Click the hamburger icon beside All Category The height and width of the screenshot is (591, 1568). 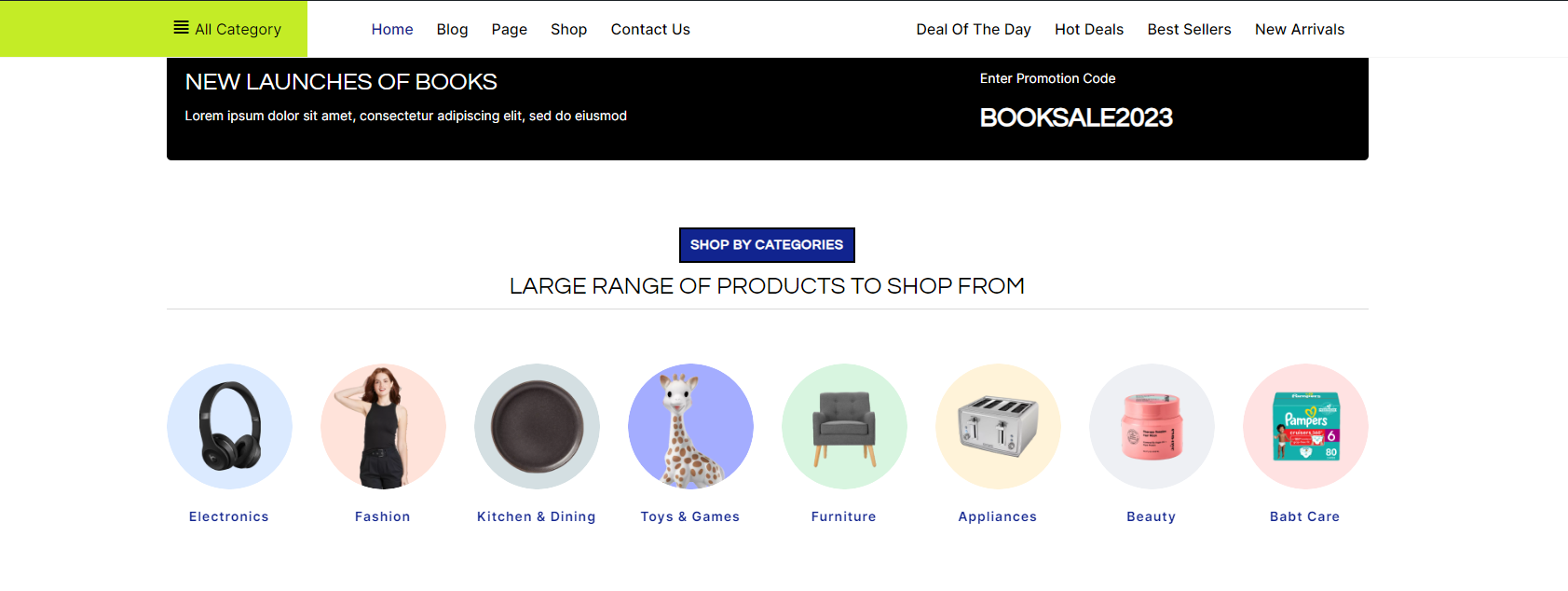(x=181, y=28)
